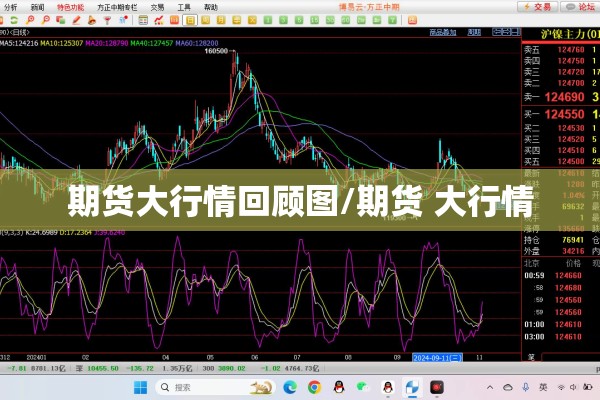Select the green 5-minute period icon
Screen dimensions: 600x400
pyautogui.click(x=299, y=20)
